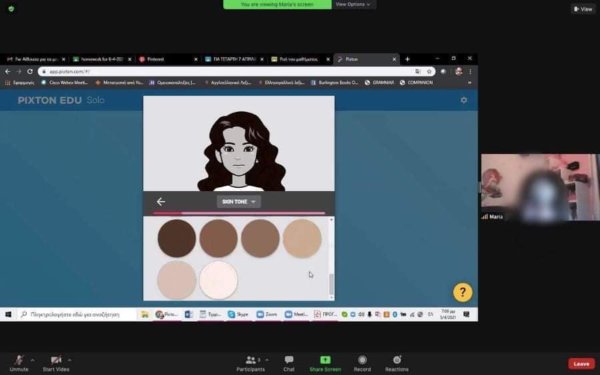The image size is (600, 375).
Task: Go back with the white arrow
Action: (x=161, y=202)
